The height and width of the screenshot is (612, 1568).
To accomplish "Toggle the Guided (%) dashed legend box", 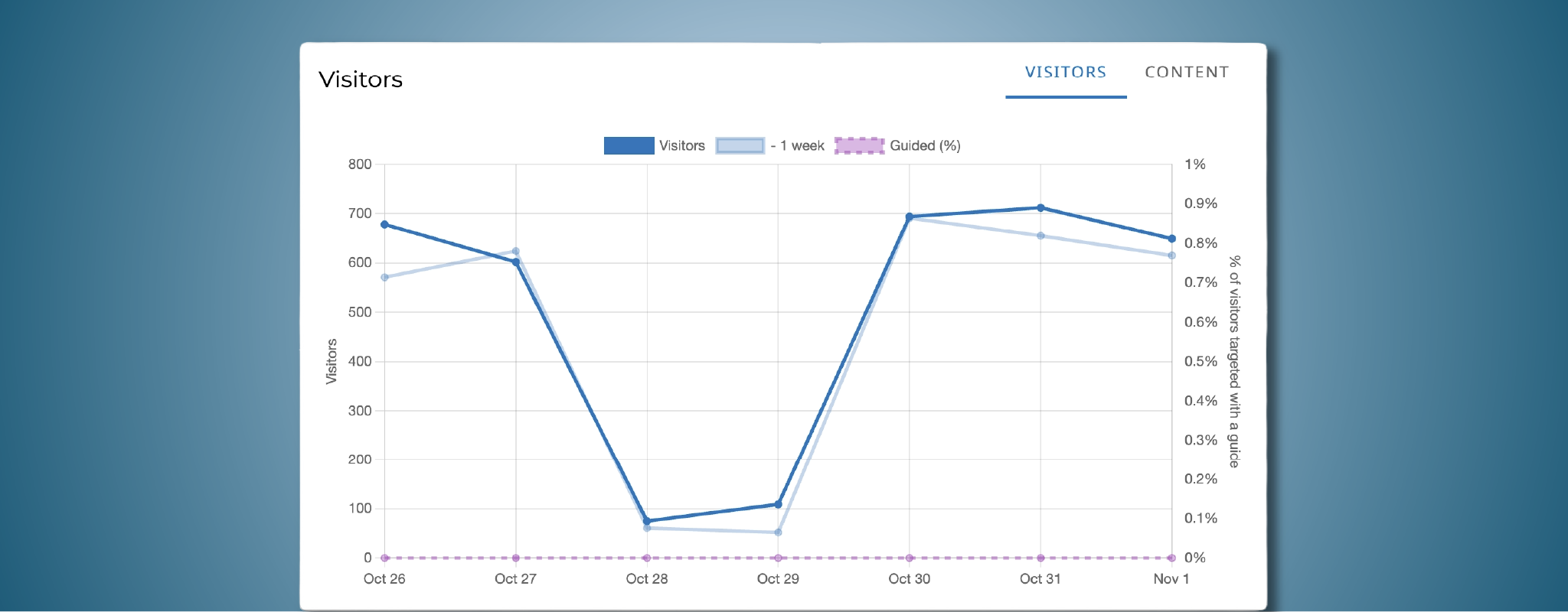I will 859,145.
